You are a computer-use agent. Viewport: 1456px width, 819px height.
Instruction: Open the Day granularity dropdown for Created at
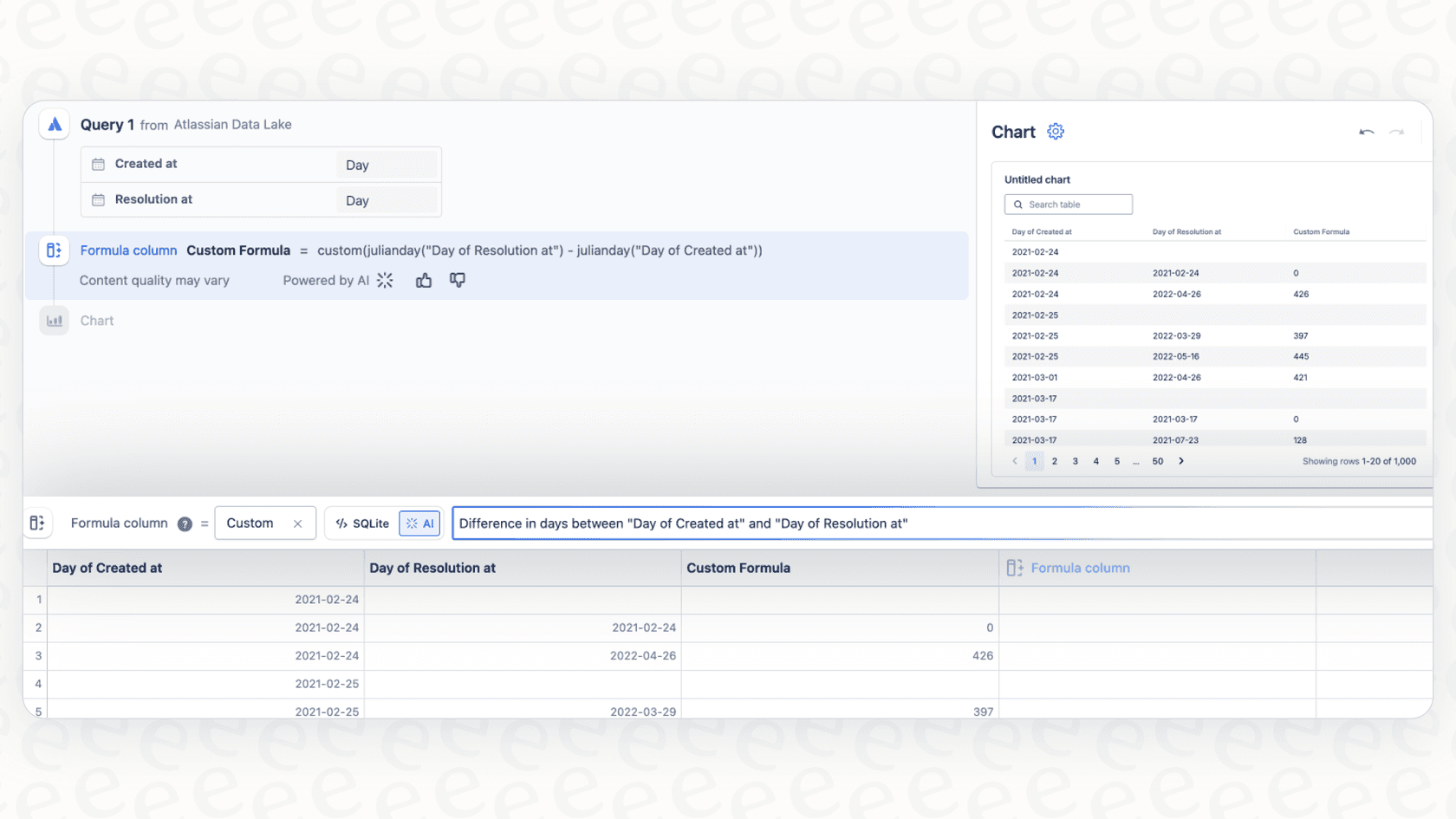pos(387,165)
